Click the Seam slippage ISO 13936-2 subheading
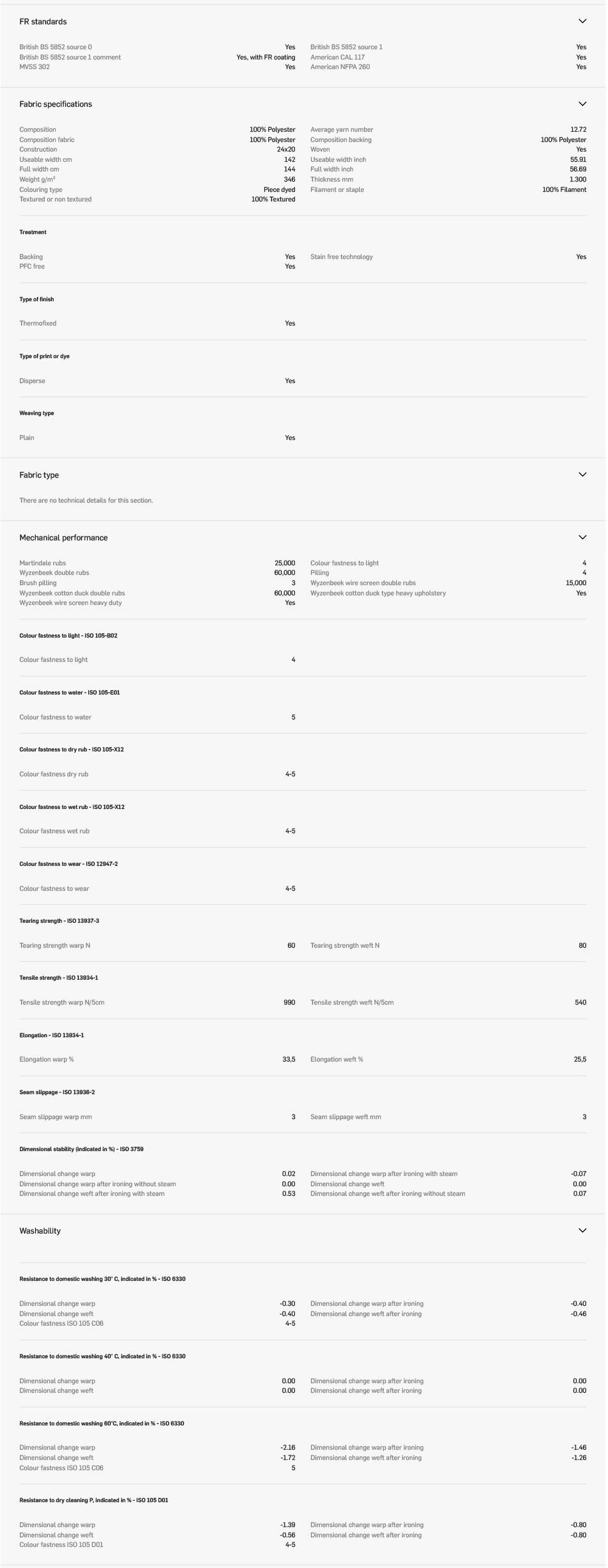The height and width of the screenshot is (1568, 608). [57, 1092]
